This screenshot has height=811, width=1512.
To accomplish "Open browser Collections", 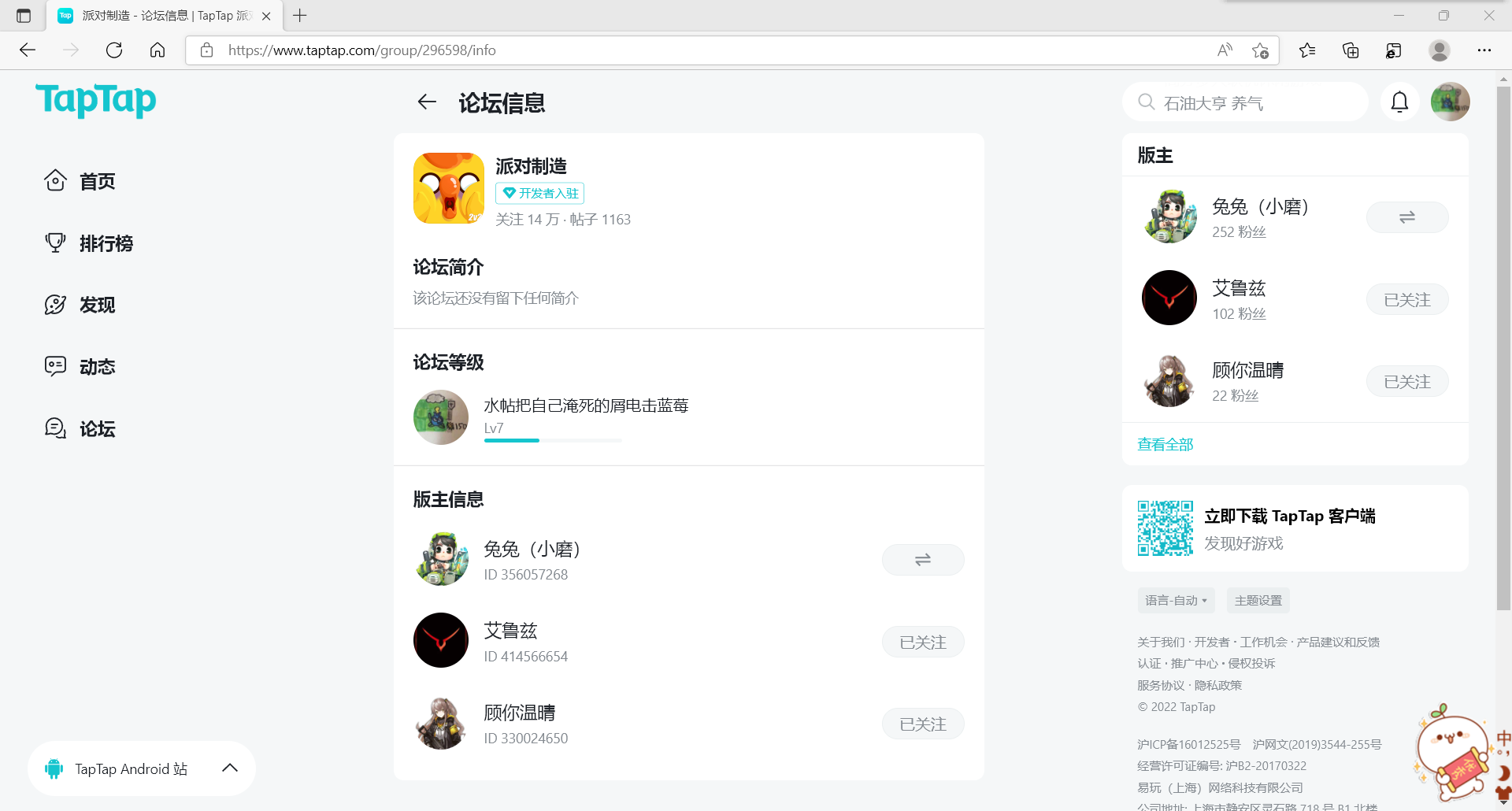I will tap(1351, 50).
